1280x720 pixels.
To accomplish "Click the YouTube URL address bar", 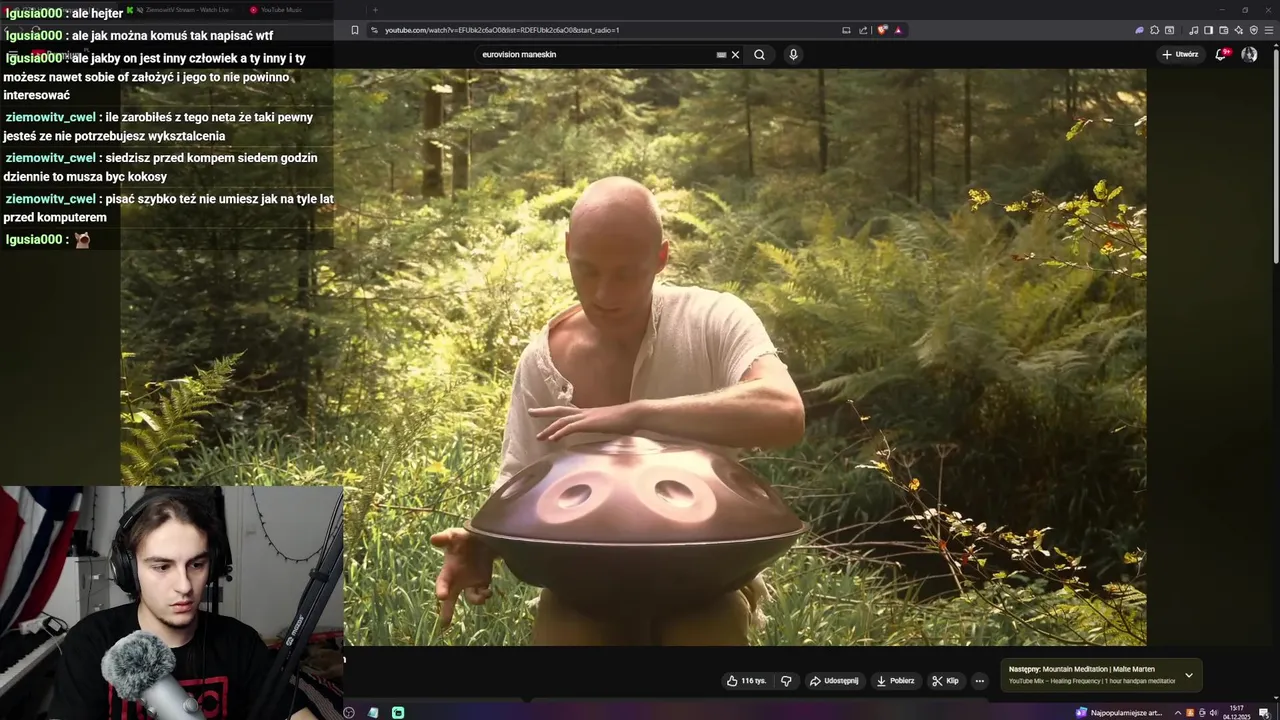I will [x=600, y=30].
